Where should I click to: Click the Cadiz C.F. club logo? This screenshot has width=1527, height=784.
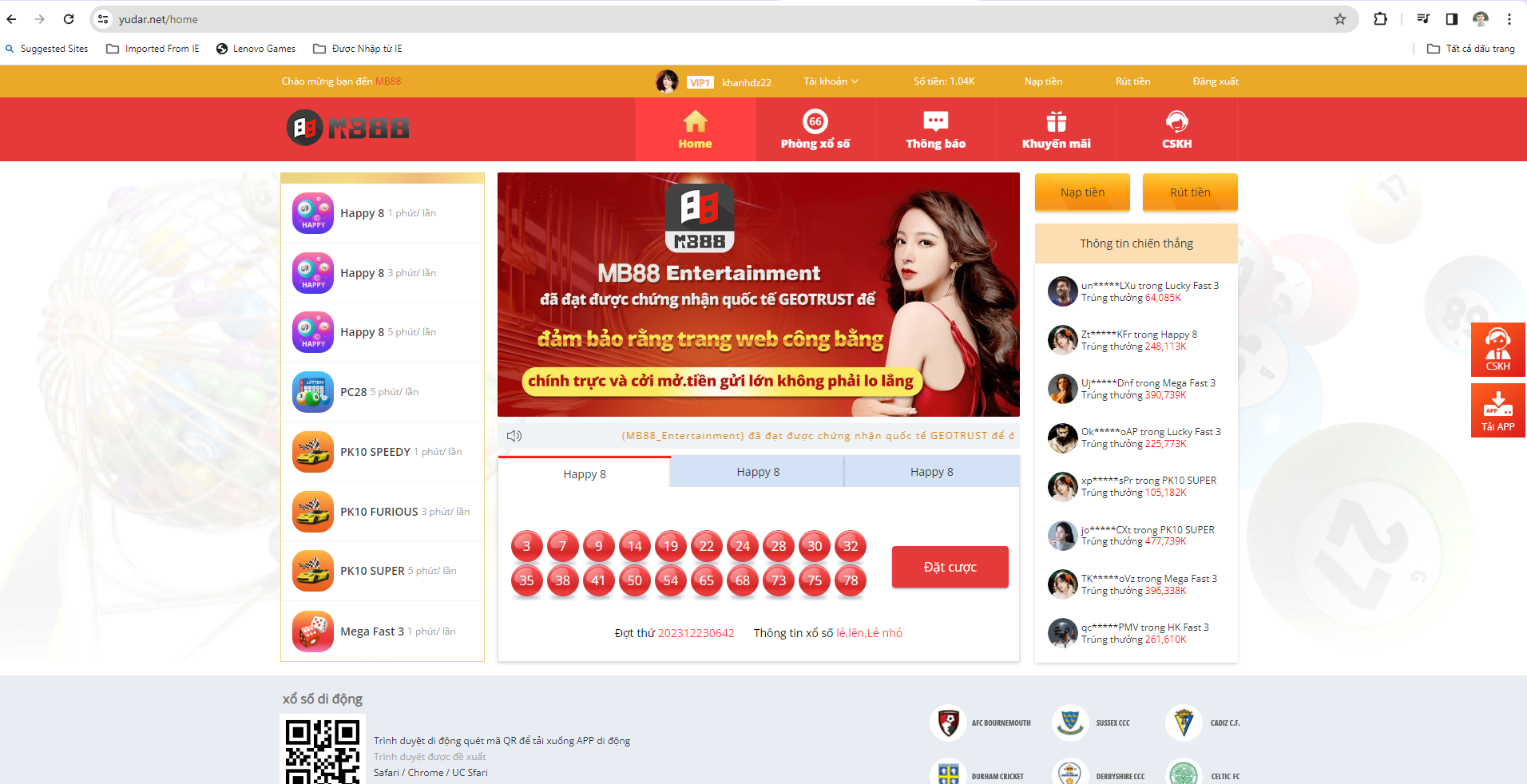tap(1184, 723)
